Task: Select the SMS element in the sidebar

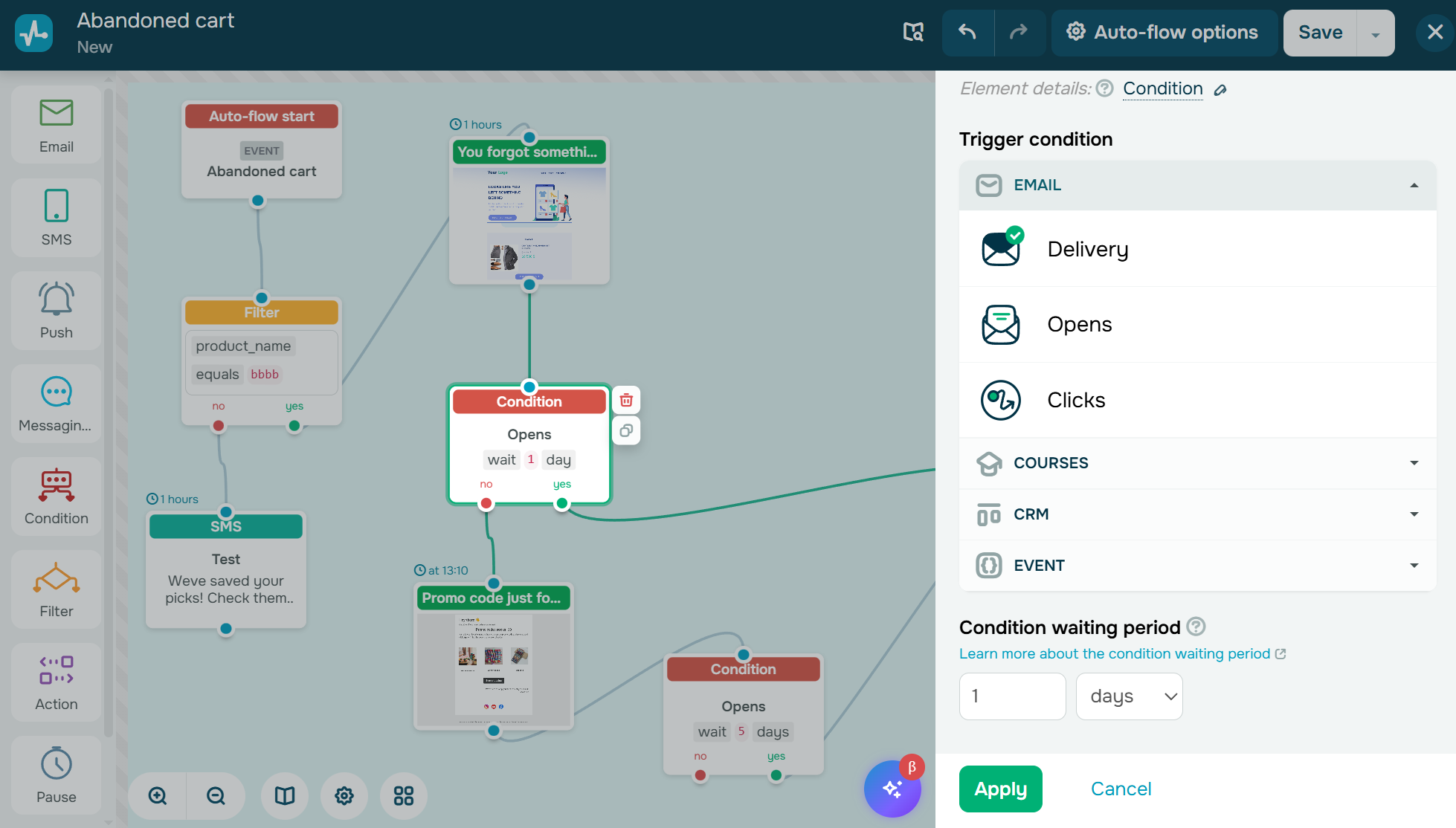Action: pos(55,218)
